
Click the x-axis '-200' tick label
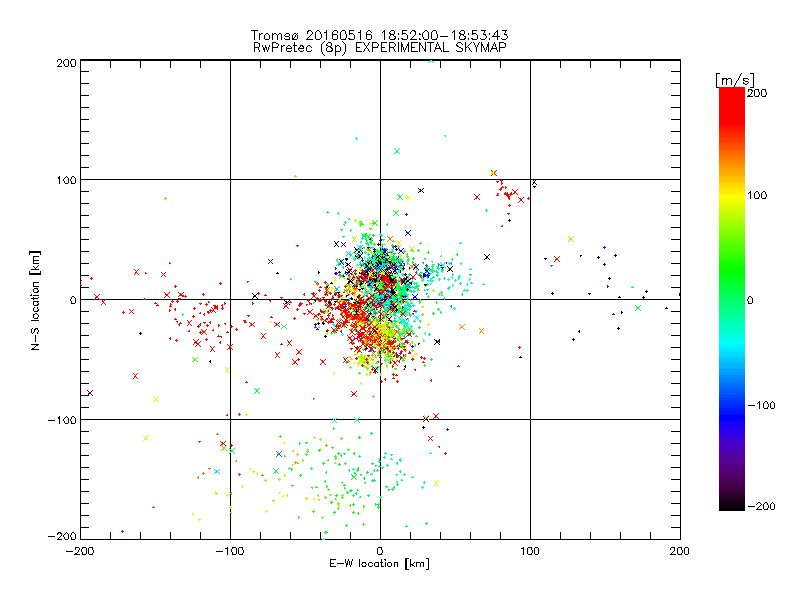(x=80, y=551)
